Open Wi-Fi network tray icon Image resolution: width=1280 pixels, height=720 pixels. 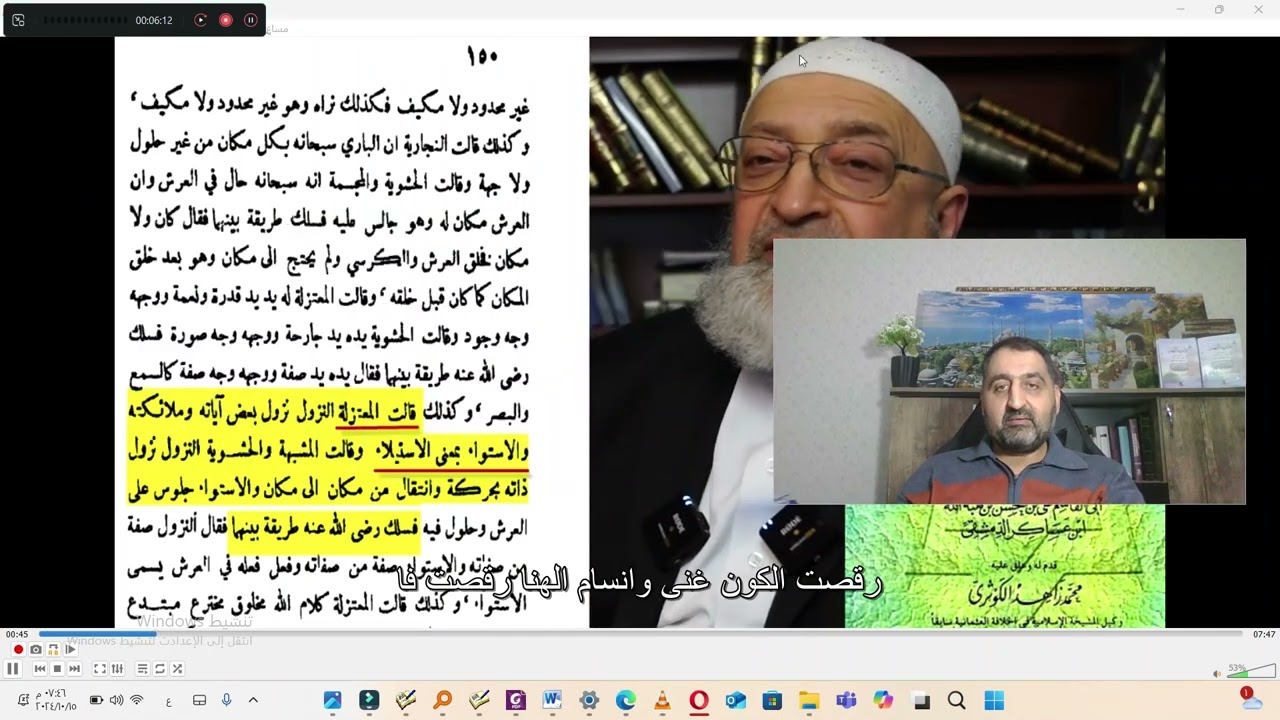pos(137,700)
